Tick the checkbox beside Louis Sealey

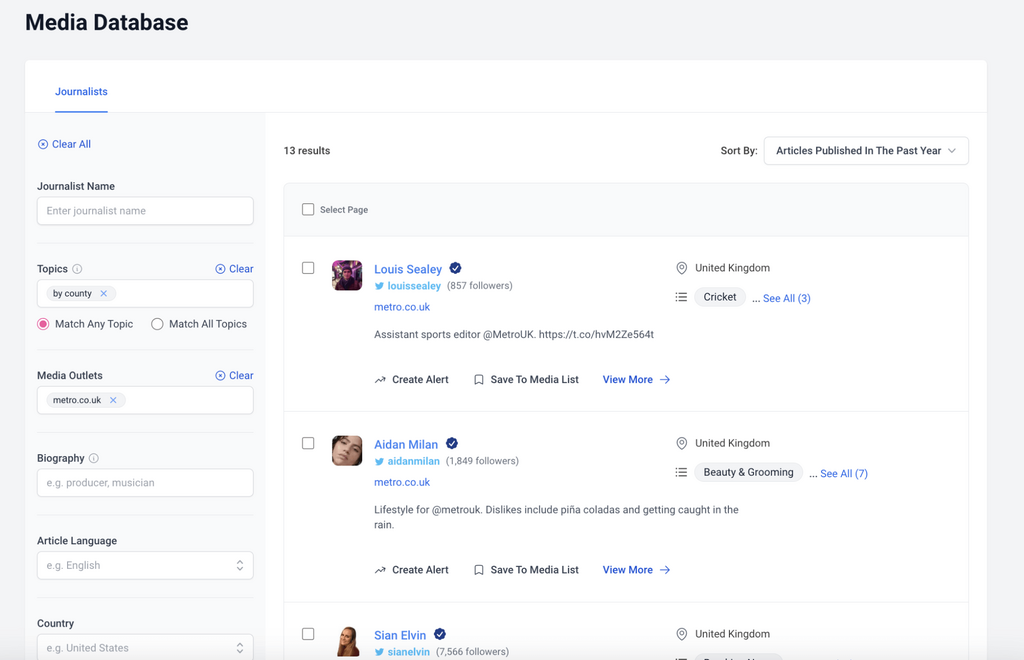tap(308, 268)
